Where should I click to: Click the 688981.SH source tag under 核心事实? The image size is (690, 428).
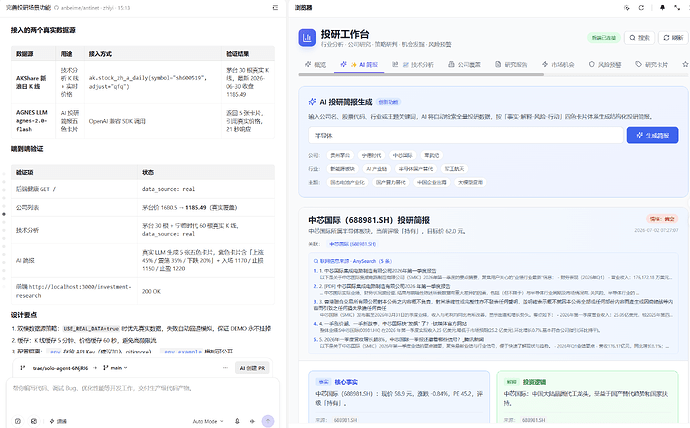click(345, 420)
